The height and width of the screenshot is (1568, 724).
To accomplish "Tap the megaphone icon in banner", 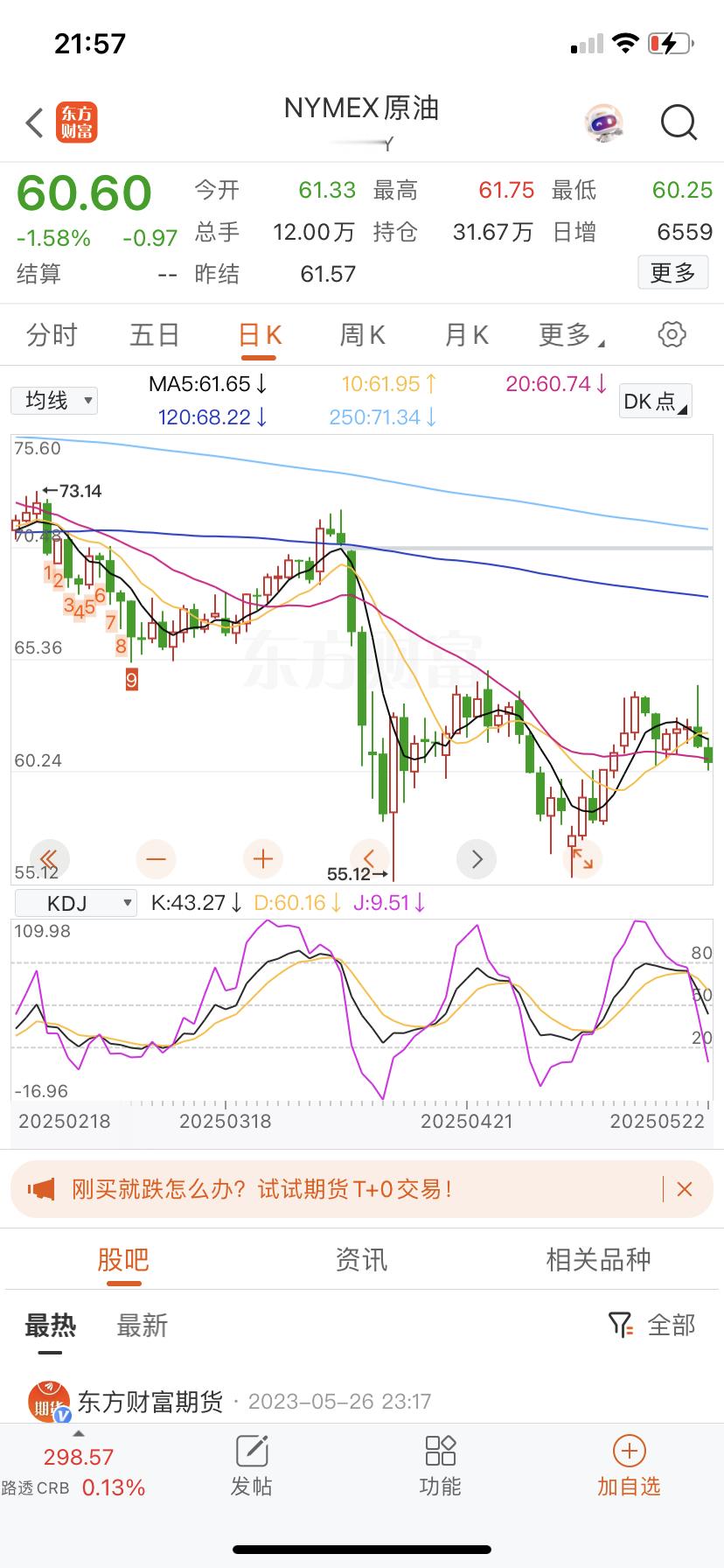I will (41, 1188).
